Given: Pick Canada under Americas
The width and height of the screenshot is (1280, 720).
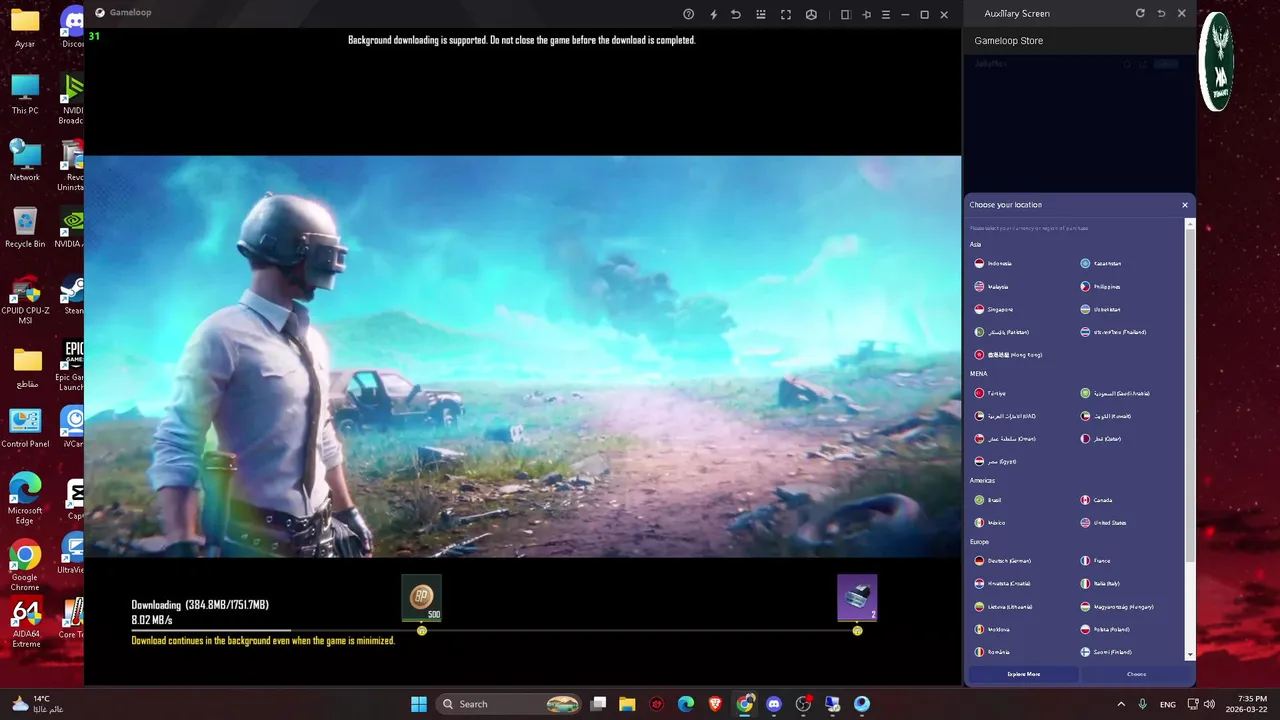Looking at the screenshot, I should coord(1096,500).
